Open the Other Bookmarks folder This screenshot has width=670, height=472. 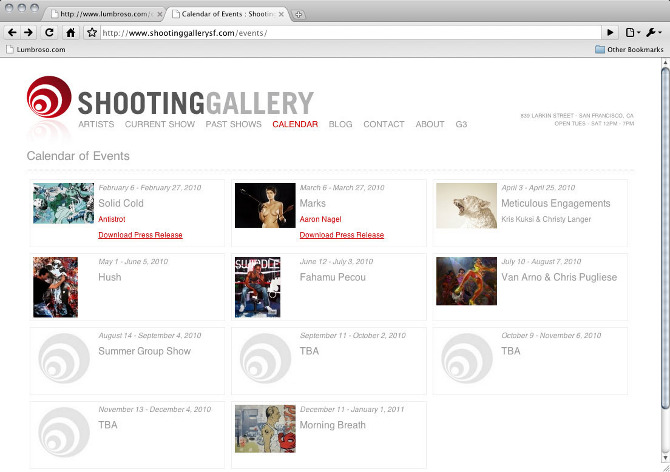(x=629, y=50)
